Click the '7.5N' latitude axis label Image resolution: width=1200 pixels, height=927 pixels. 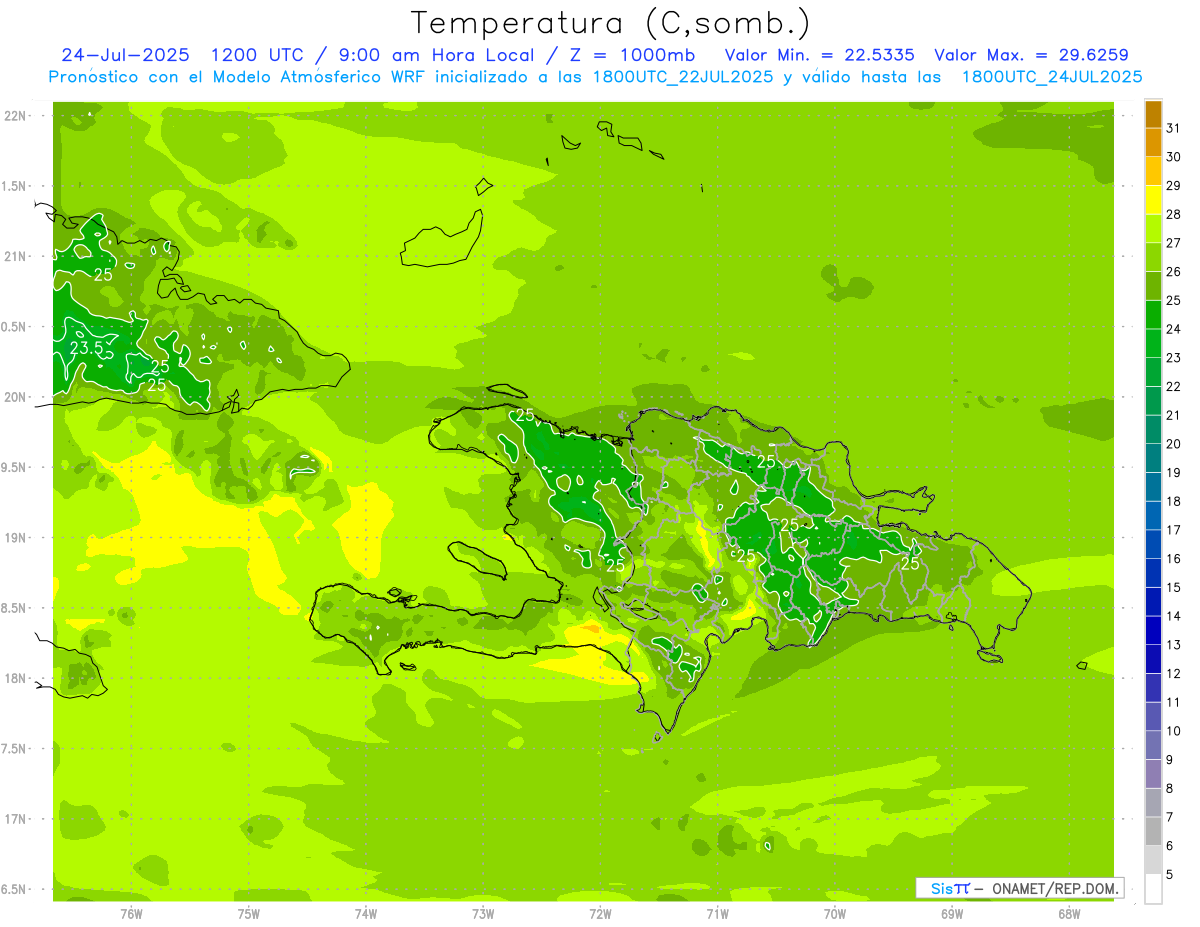click(15, 748)
